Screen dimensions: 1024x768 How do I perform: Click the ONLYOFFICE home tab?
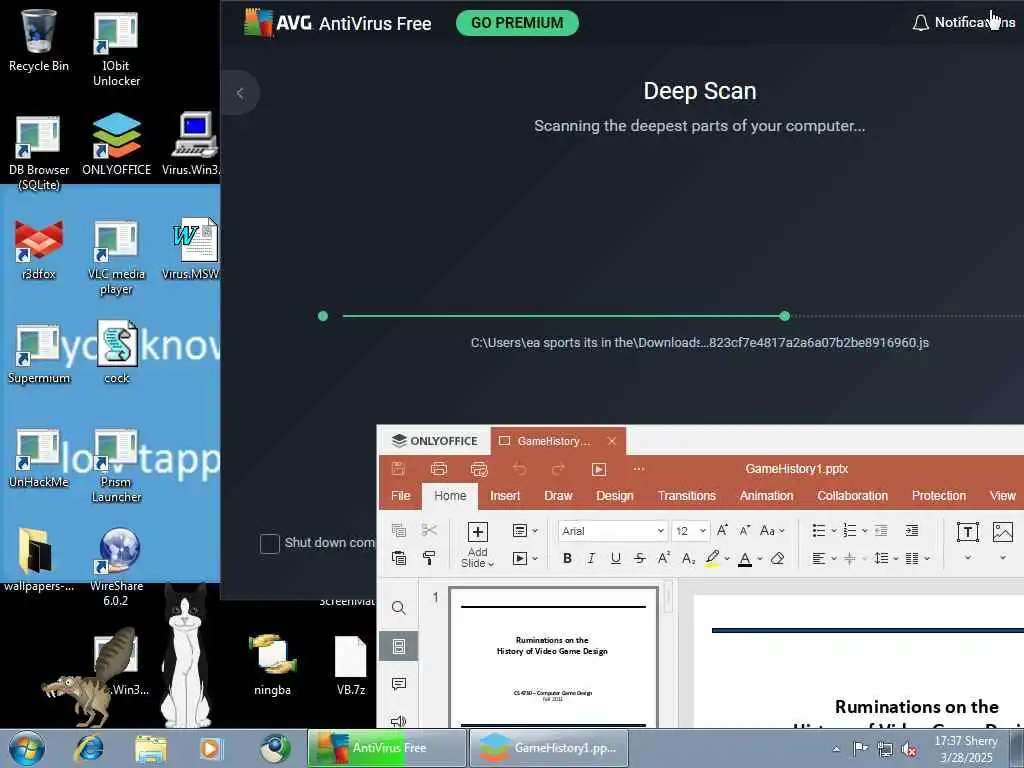click(x=435, y=441)
